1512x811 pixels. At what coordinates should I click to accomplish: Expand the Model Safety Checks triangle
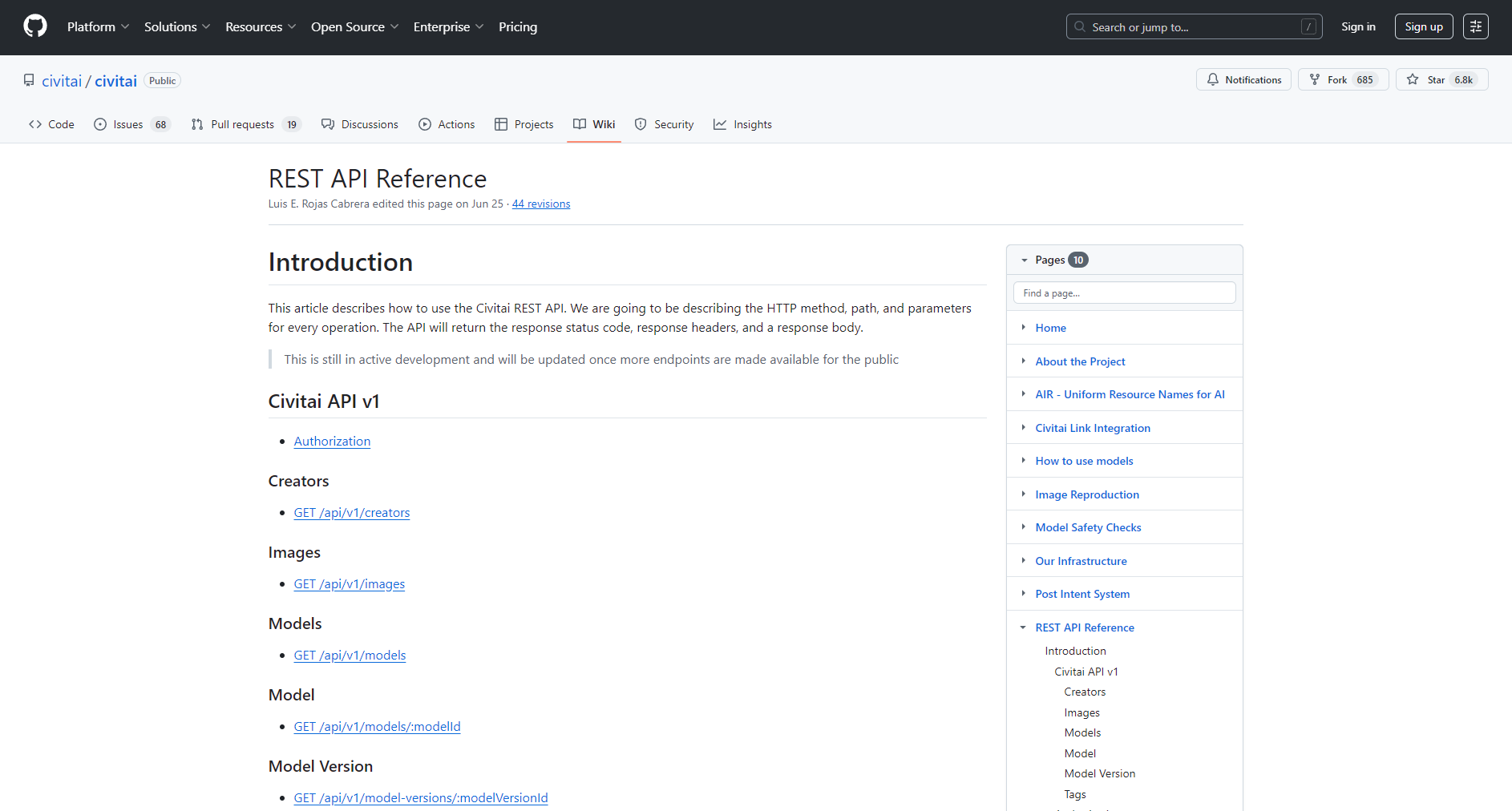coord(1023,527)
